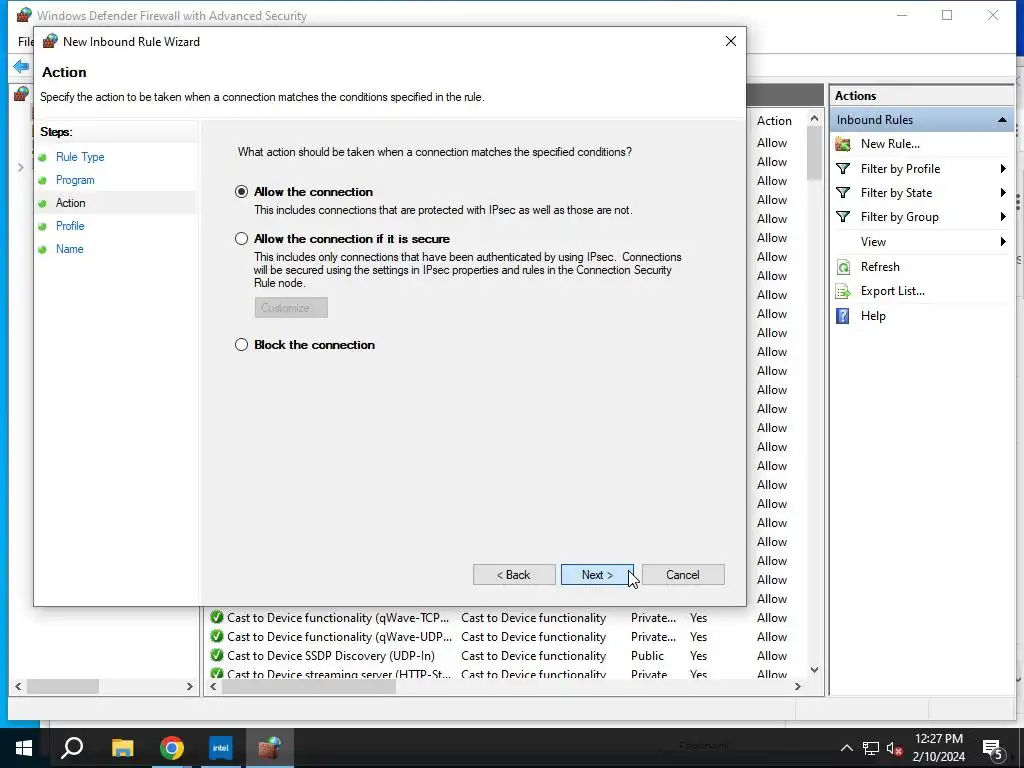Click the Export List icon
This screenshot has width=1024, height=768.
pyautogui.click(x=843, y=291)
